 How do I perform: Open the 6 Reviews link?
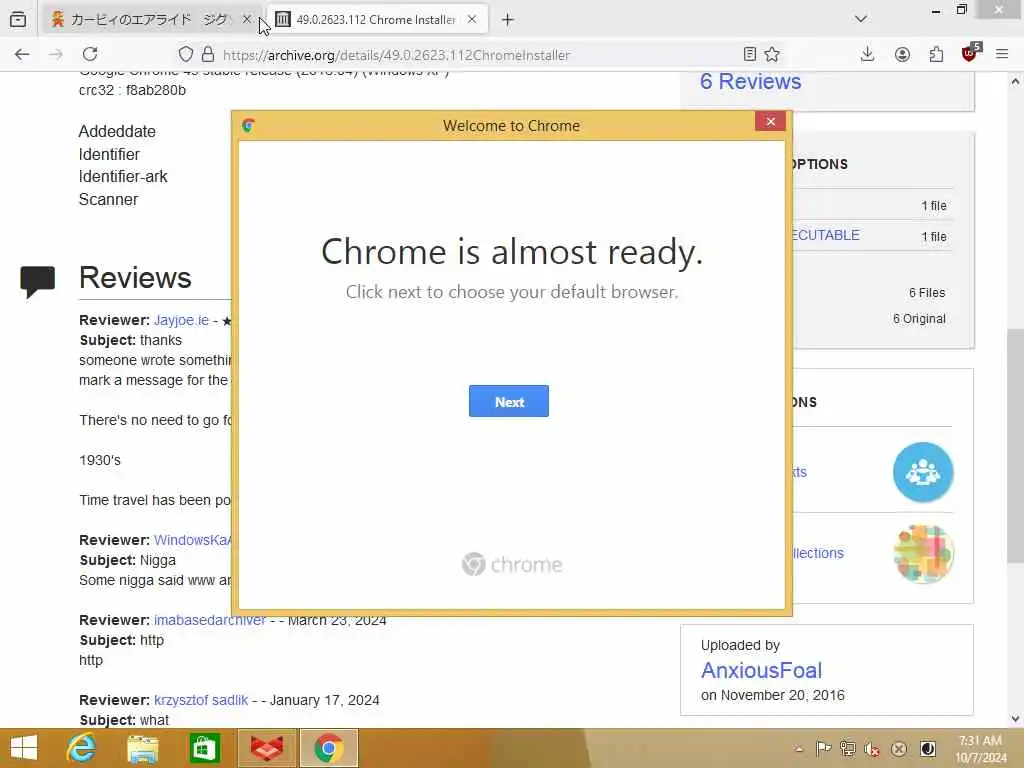(x=750, y=81)
